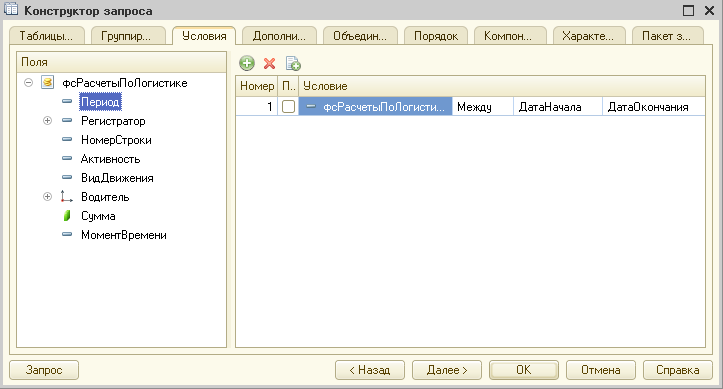Image resolution: width=723 pixels, height=389 pixels.
Task: Switch to the Дополнительно tab
Action: (279, 36)
